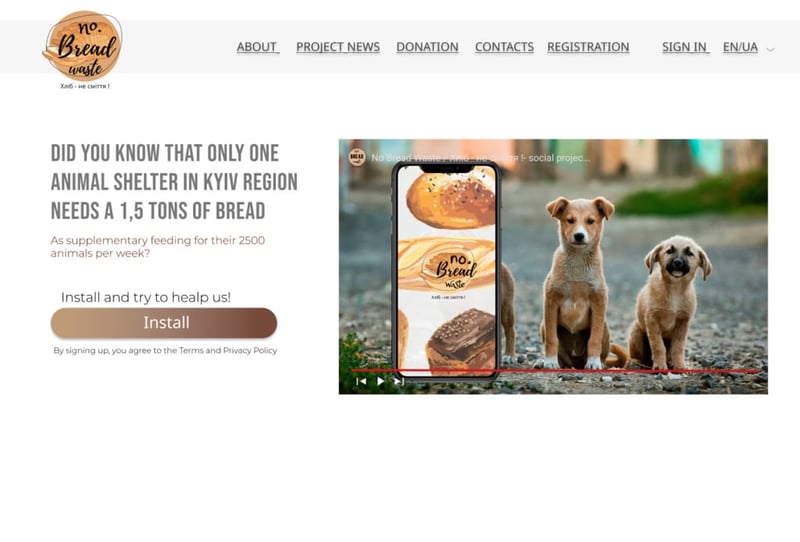Click the Install button
The height and width of the screenshot is (542, 800).
(164, 323)
